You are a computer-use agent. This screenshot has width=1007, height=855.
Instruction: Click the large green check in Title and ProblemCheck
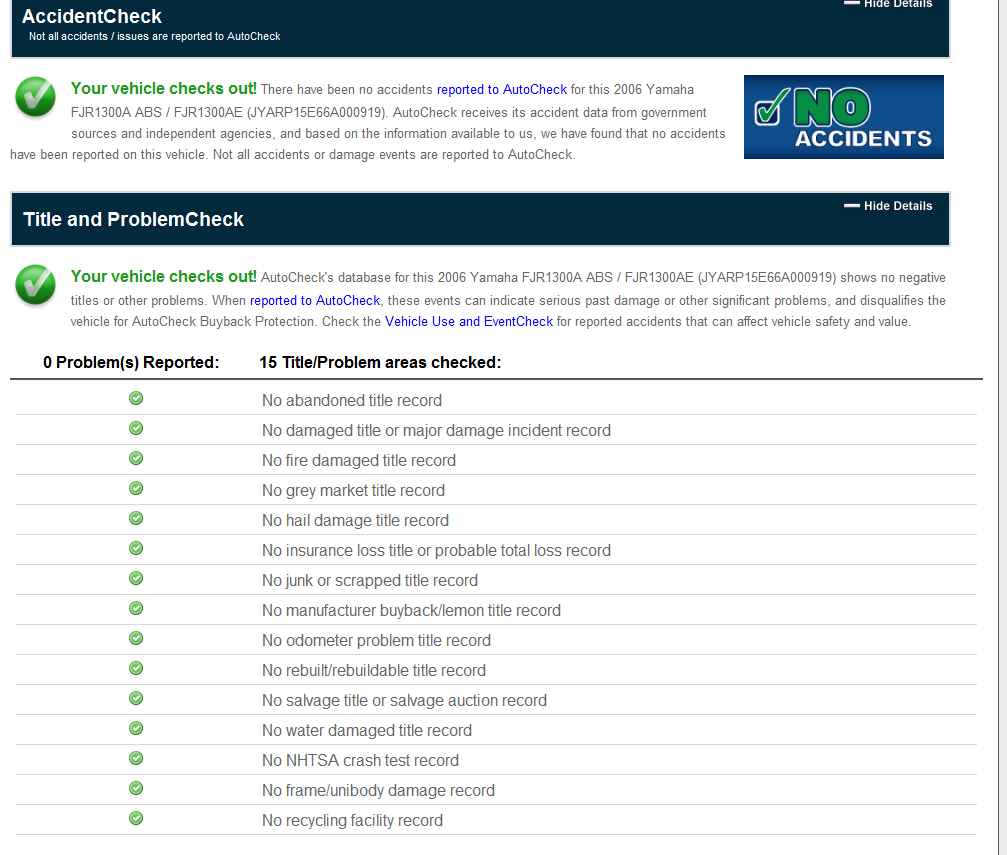(35, 285)
